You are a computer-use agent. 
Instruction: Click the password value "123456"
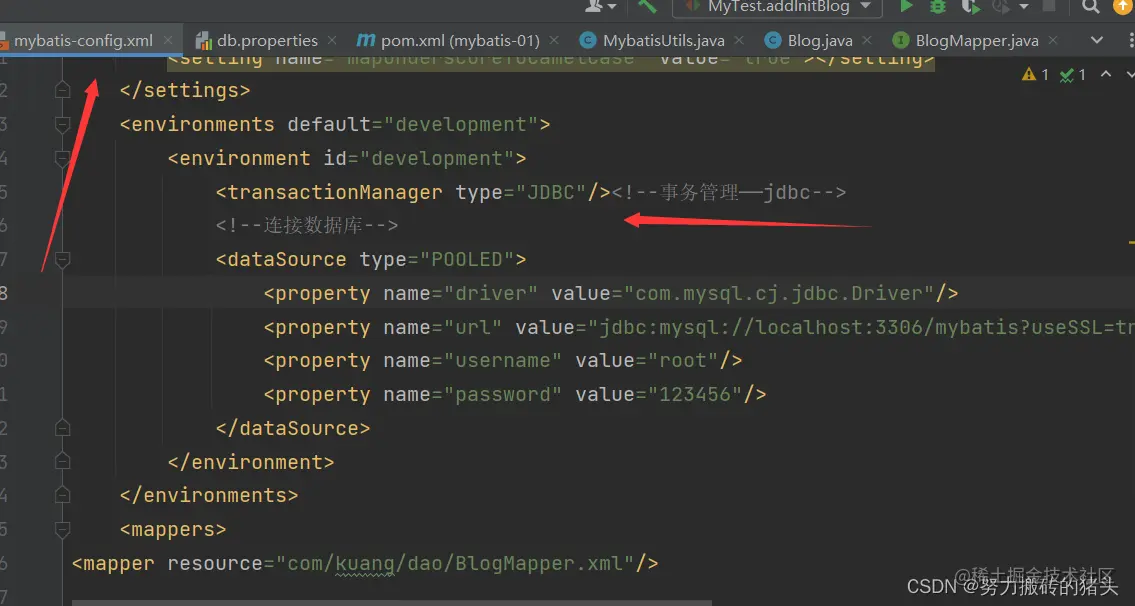(x=695, y=395)
